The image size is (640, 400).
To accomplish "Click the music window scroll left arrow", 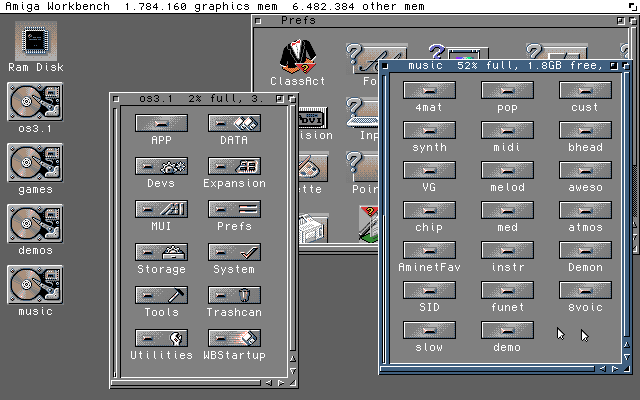I will click(x=603, y=369).
